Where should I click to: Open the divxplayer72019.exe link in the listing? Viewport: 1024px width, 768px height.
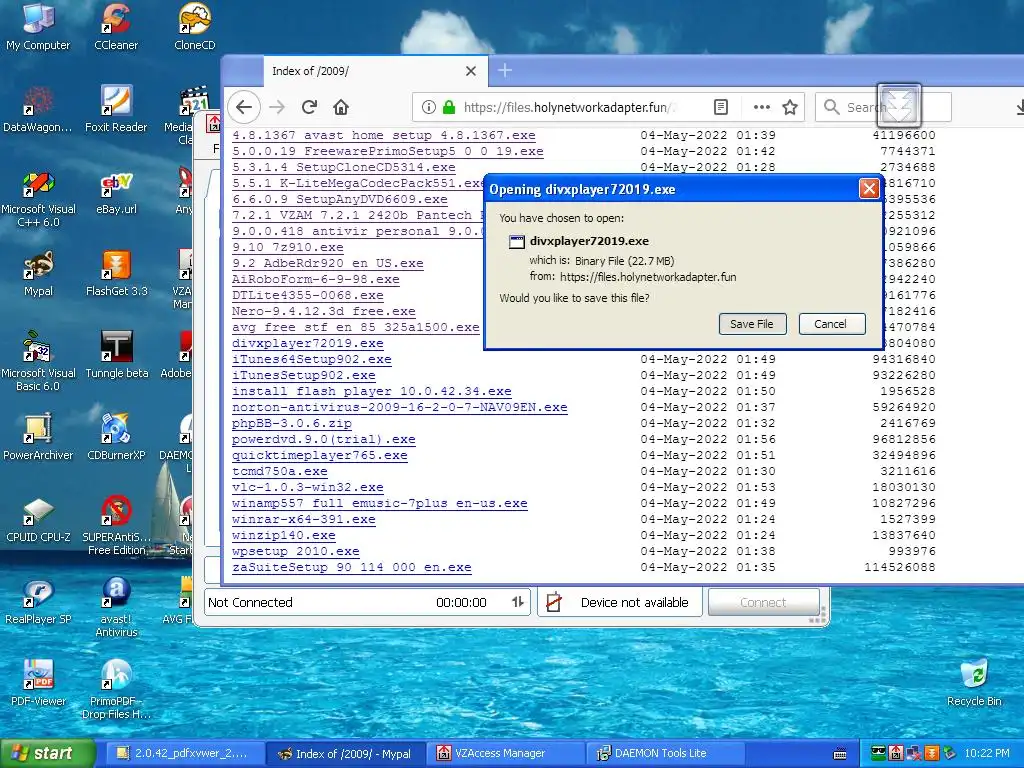tap(308, 343)
